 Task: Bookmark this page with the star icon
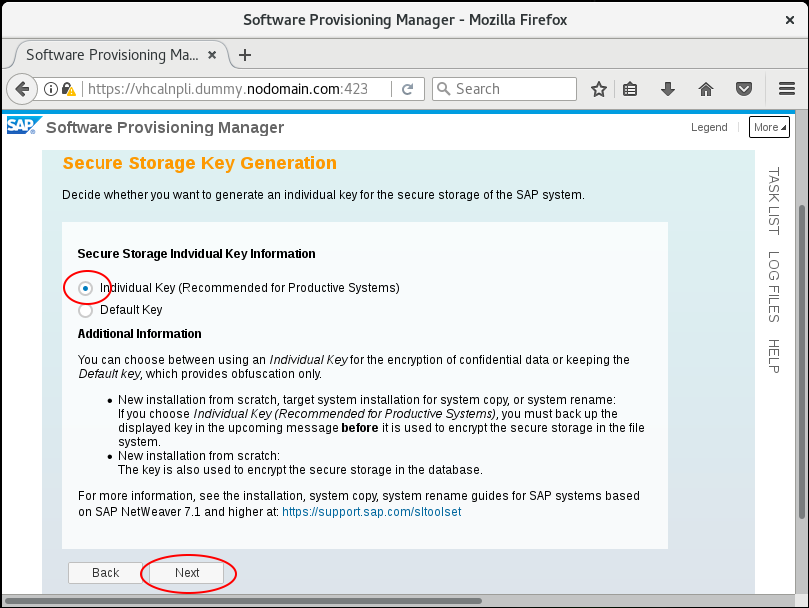pos(598,89)
